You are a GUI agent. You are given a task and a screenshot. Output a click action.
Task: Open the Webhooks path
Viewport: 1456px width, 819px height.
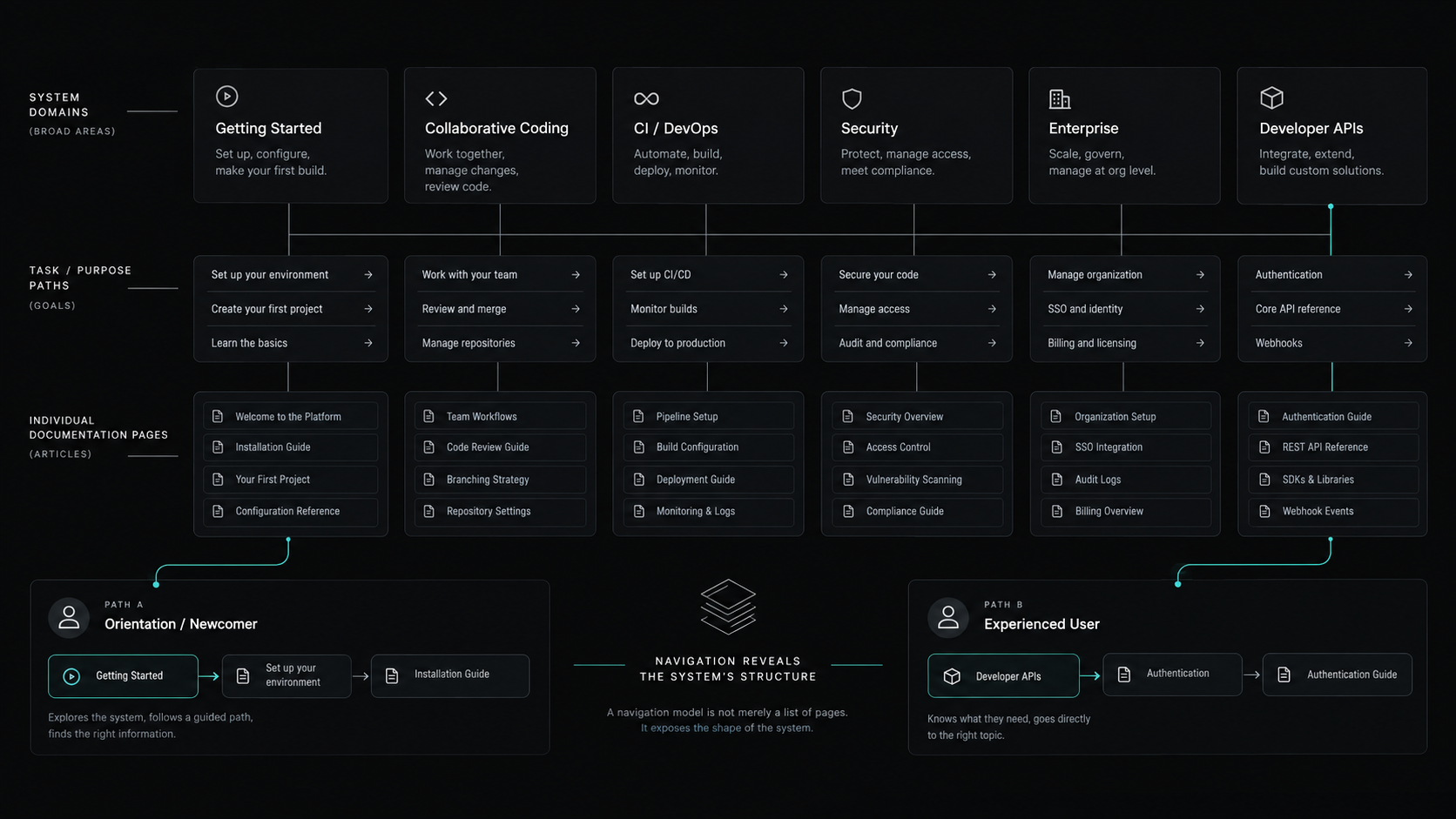pyautogui.click(x=1332, y=343)
